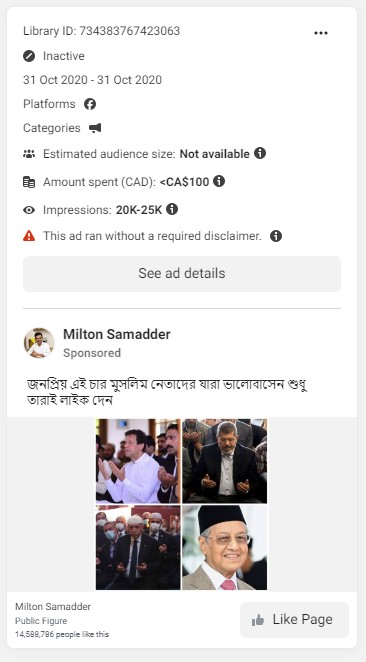Click the Milton Samadder advertiser name heading
The width and height of the screenshot is (366, 662).
pyautogui.click(x=117, y=334)
